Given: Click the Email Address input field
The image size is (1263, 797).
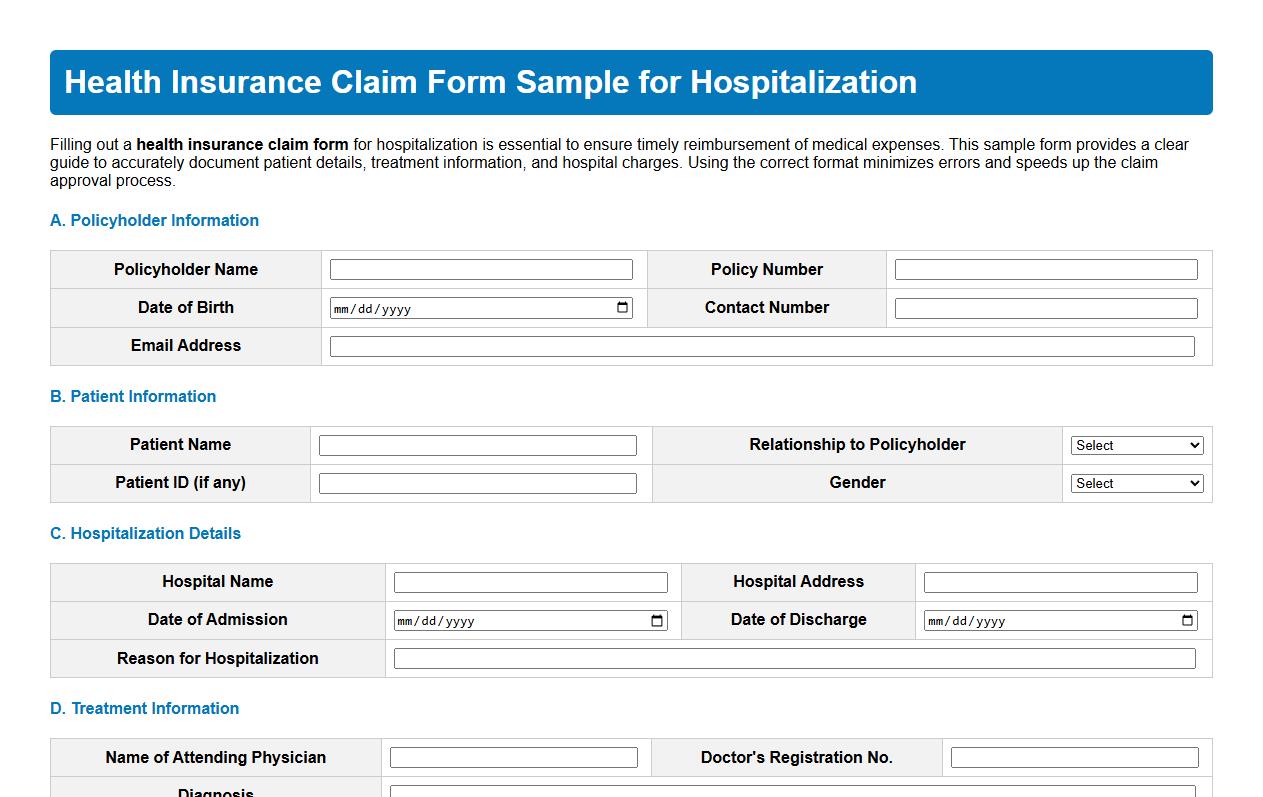Looking at the screenshot, I should click(762, 346).
